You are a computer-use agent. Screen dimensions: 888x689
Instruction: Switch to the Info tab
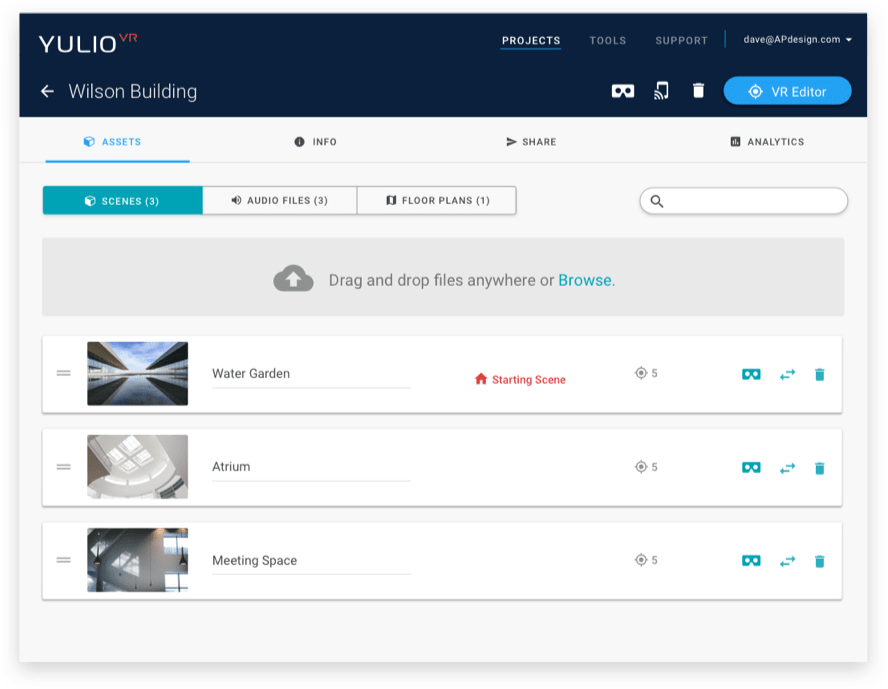pos(315,142)
